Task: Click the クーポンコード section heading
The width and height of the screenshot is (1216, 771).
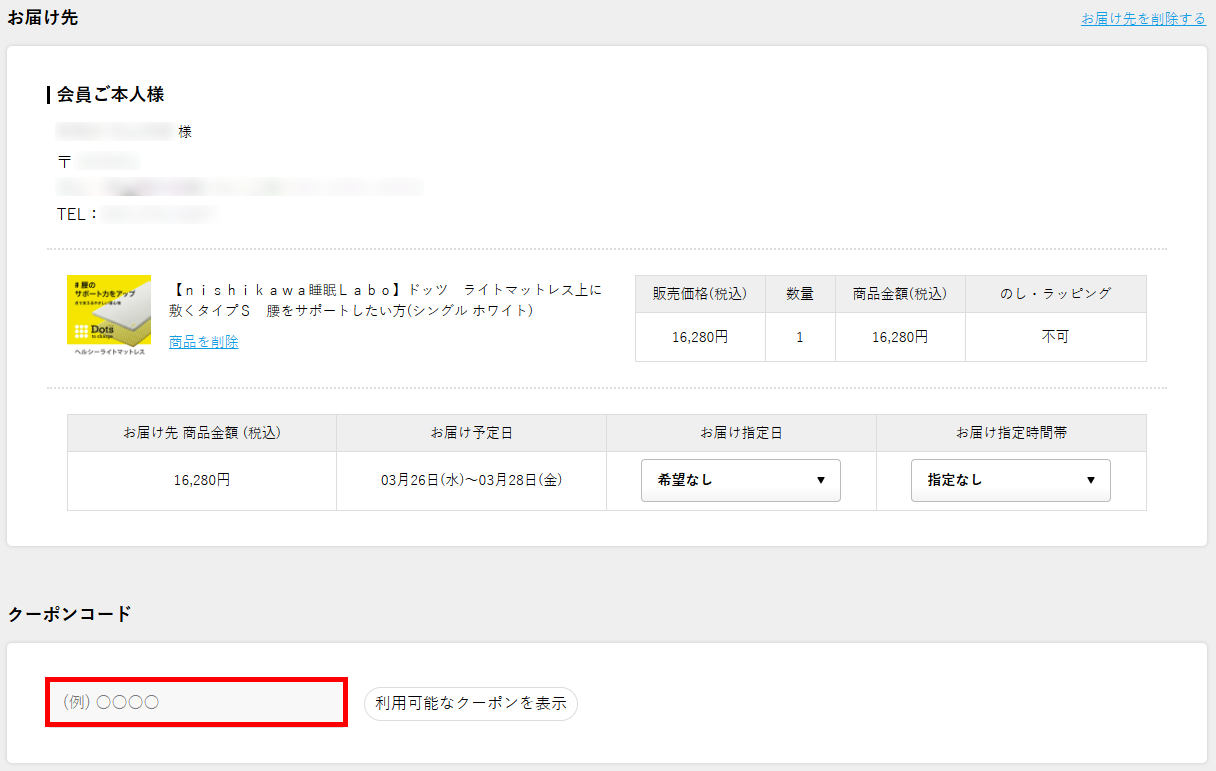Action: tap(70, 614)
